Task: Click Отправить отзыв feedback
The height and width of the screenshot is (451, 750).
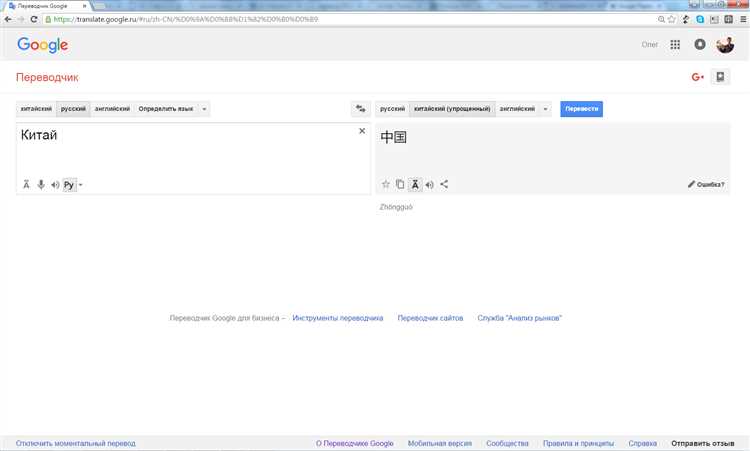Action: pyautogui.click(x=703, y=443)
